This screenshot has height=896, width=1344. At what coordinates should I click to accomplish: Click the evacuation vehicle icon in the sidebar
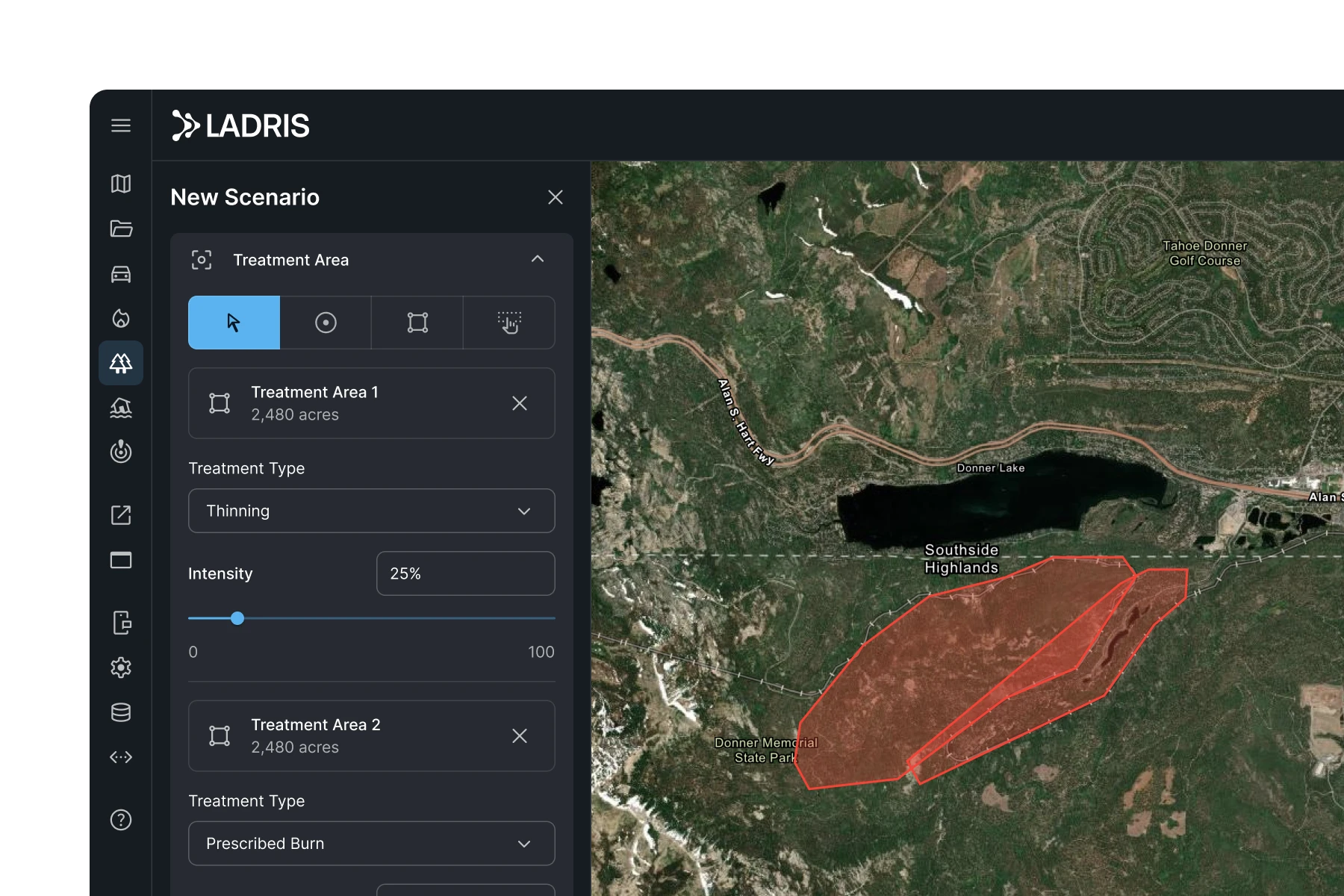(121, 273)
